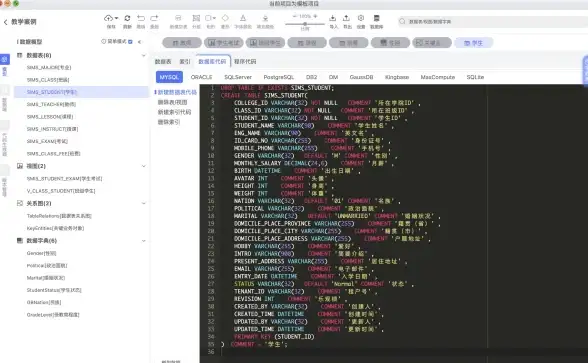The width and height of the screenshot is (588, 363).
Task: Click the diamond shape tool icon
Action: [225, 18]
